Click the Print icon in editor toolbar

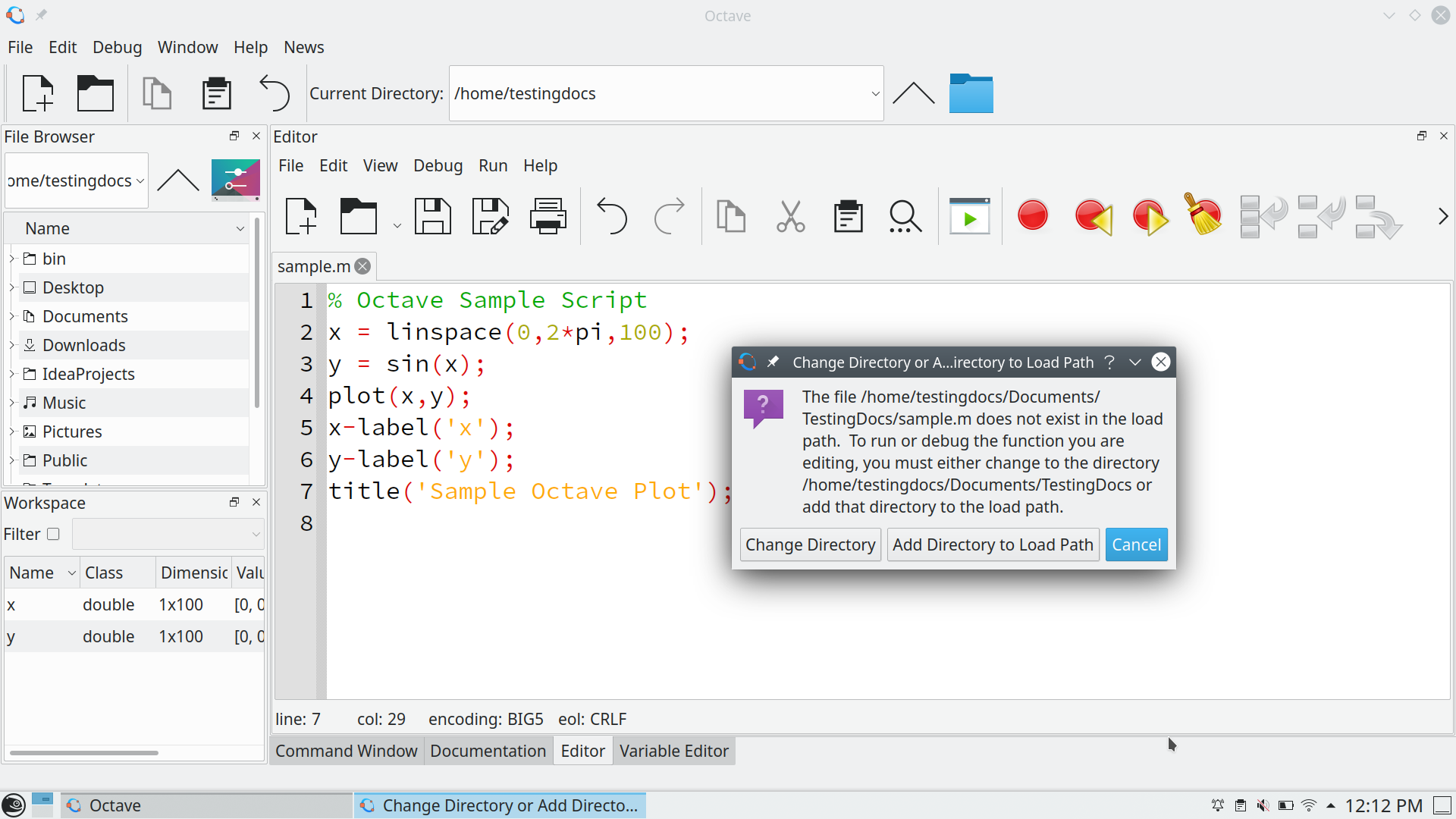[x=548, y=218]
